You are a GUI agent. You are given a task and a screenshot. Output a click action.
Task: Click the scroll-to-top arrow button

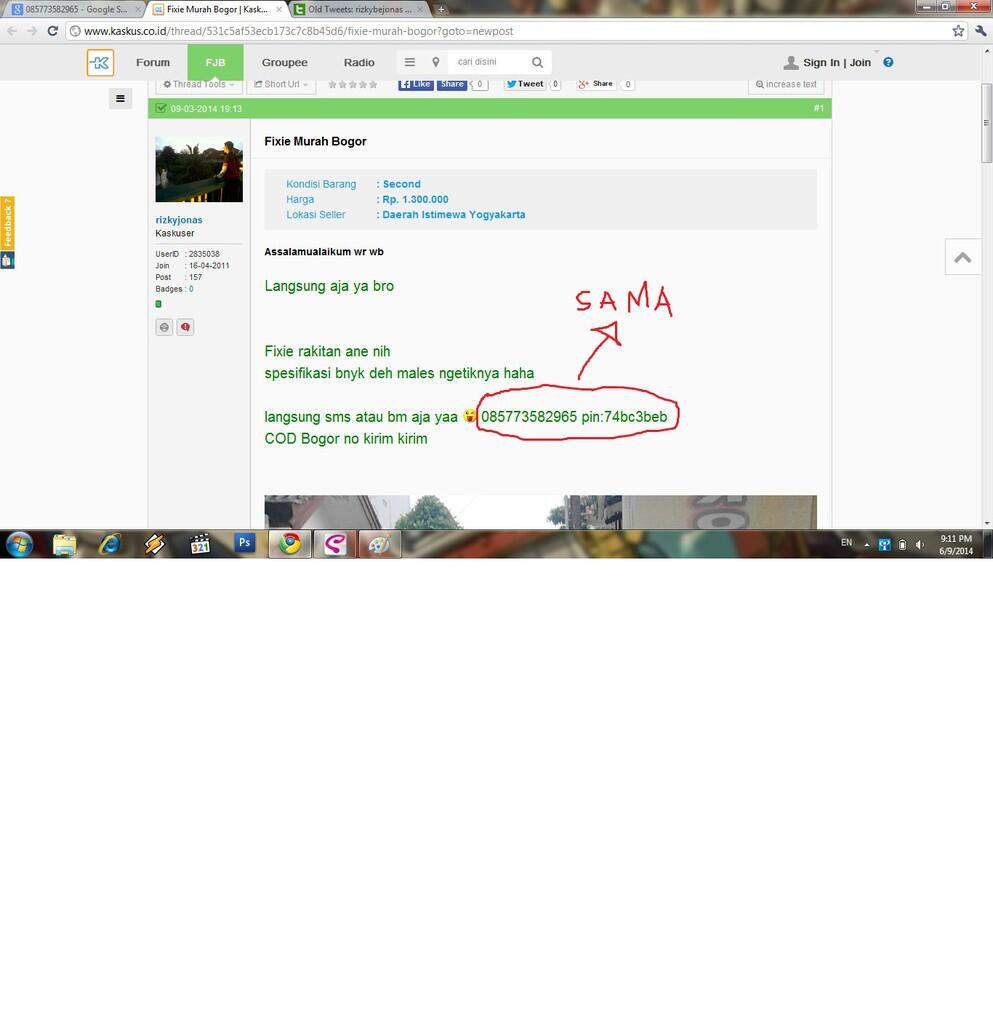click(962, 257)
